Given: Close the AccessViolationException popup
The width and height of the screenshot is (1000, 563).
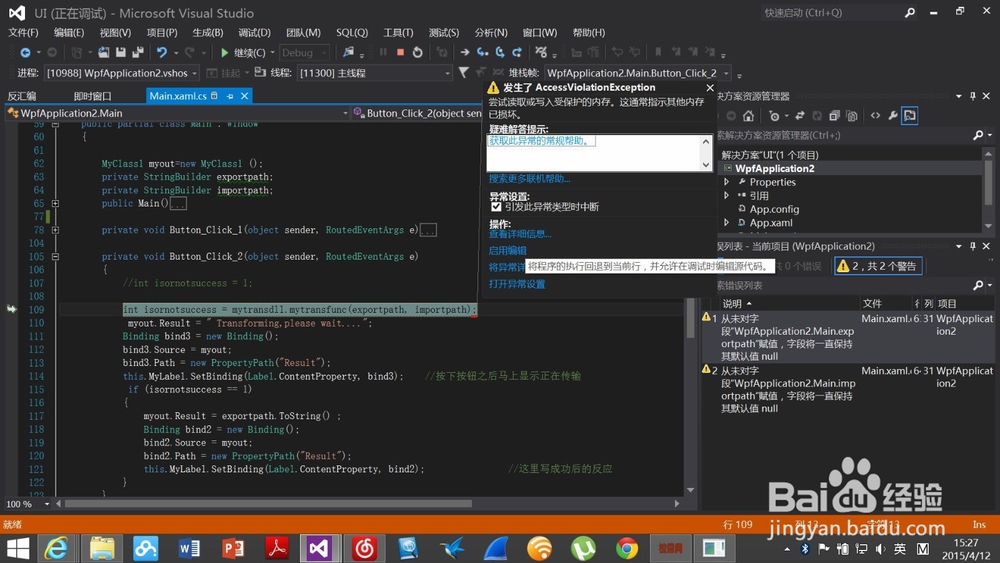Looking at the screenshot, I should [710, 87].
